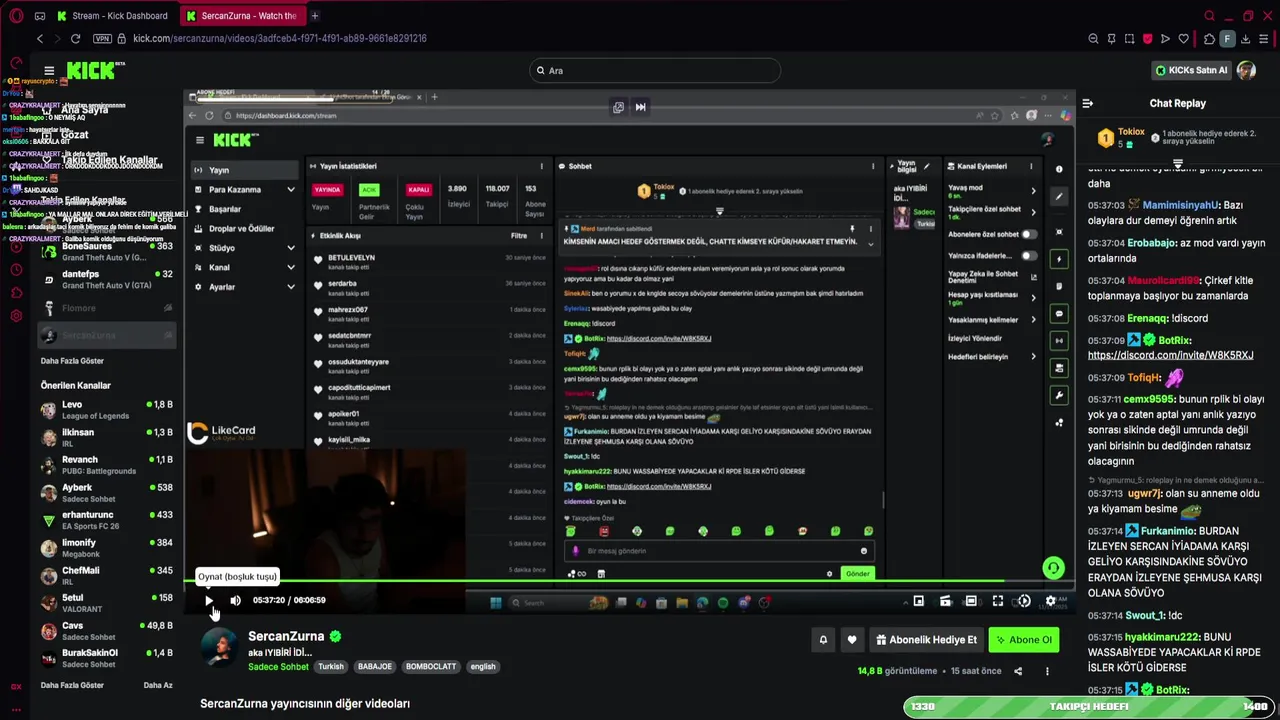Open the Sadece Sohbet category link
This screenshot has width=1280, height=720.
[x=278, y=667]
